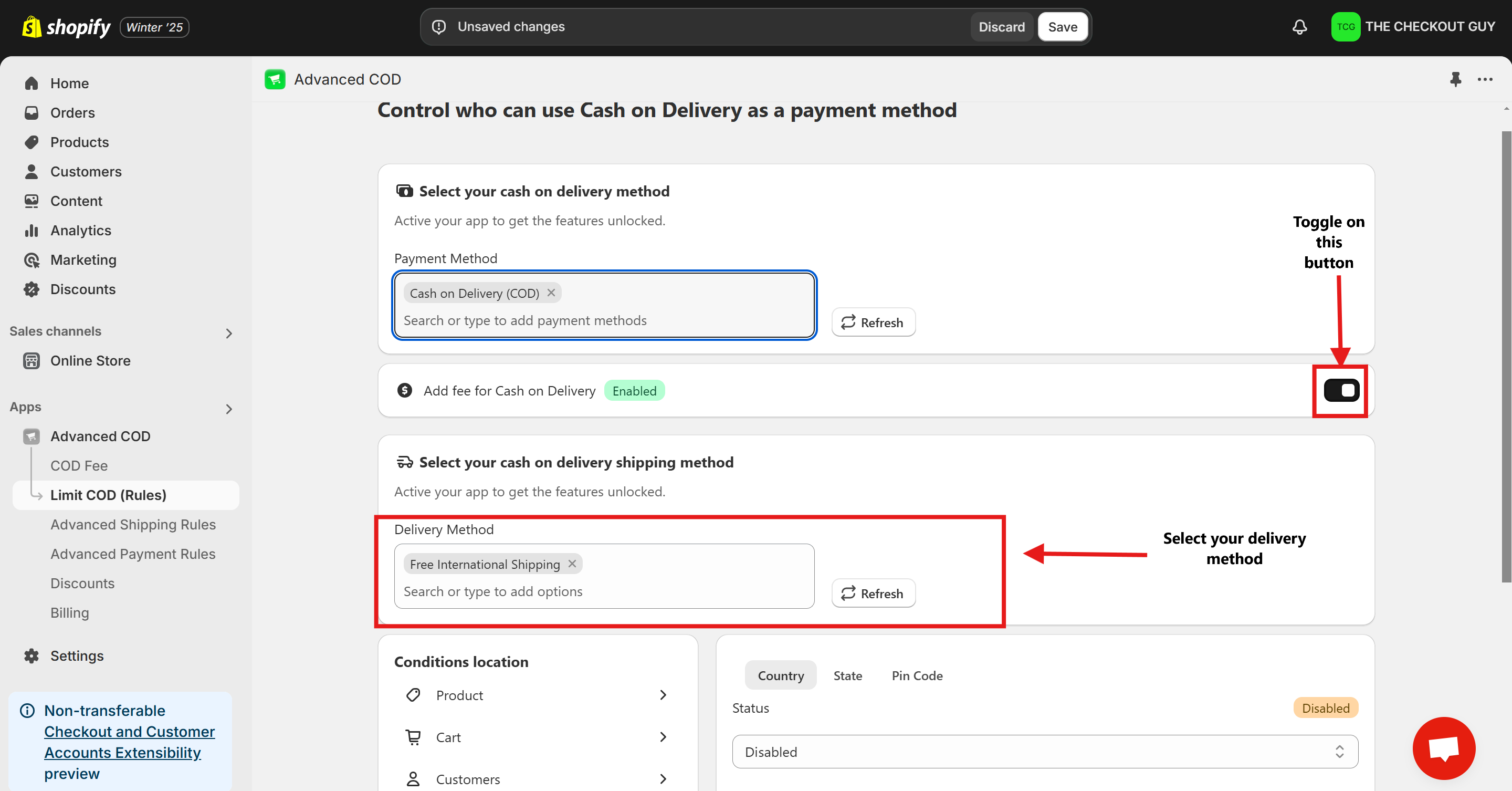The image size is (1512, 791).
Task: Refresh the payment methods list
Action: coord(874,322)
